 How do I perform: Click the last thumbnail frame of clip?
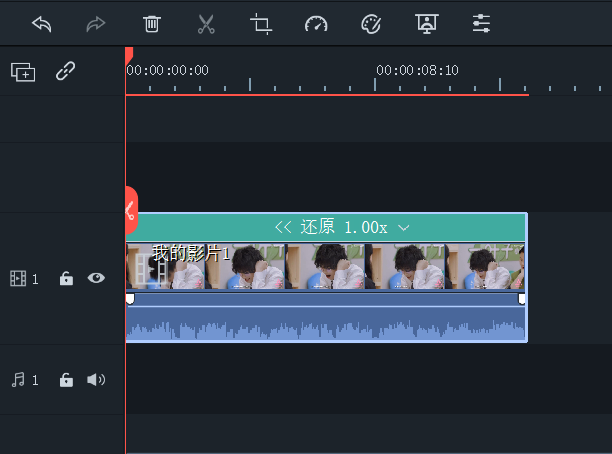click(x=485, y=267)
